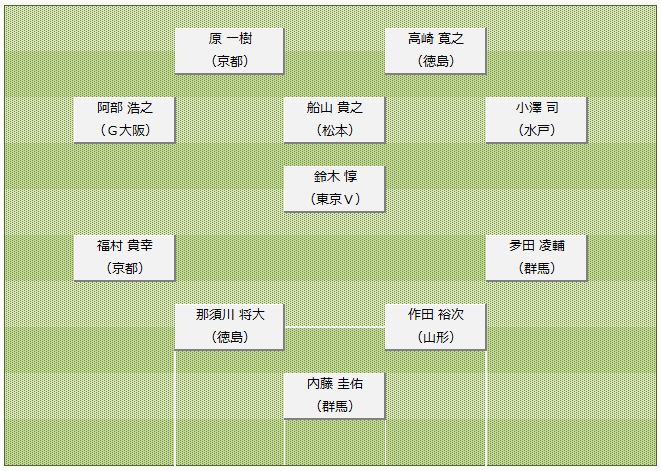Click the (Ｇ大阪) team label
Viewport: 661px width, 471px height.
click(125, 130)
